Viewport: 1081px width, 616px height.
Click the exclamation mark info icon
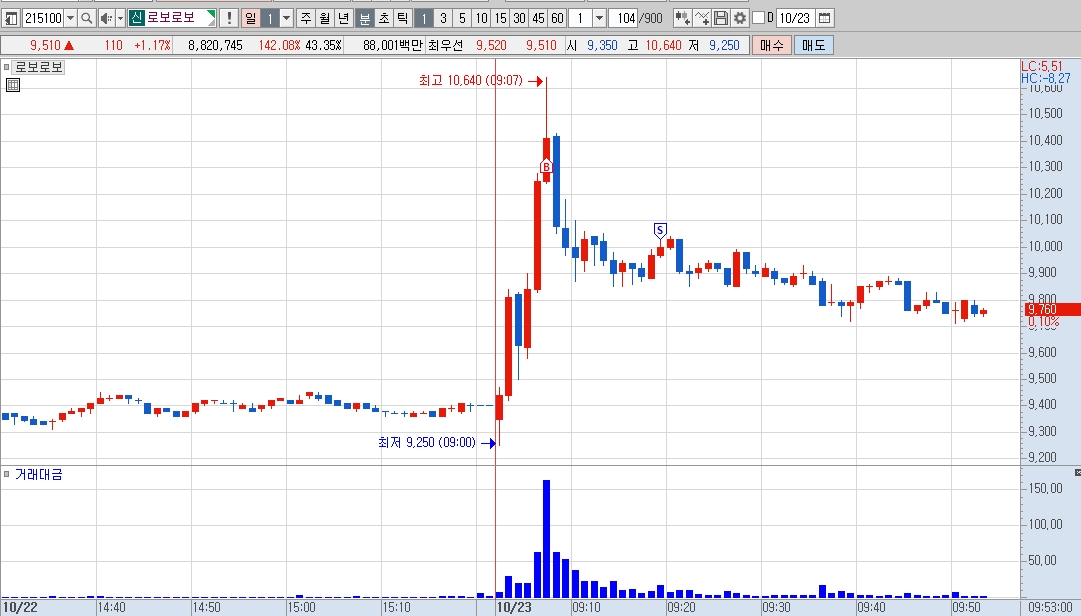pyautogui.click(x=229, y=18)
